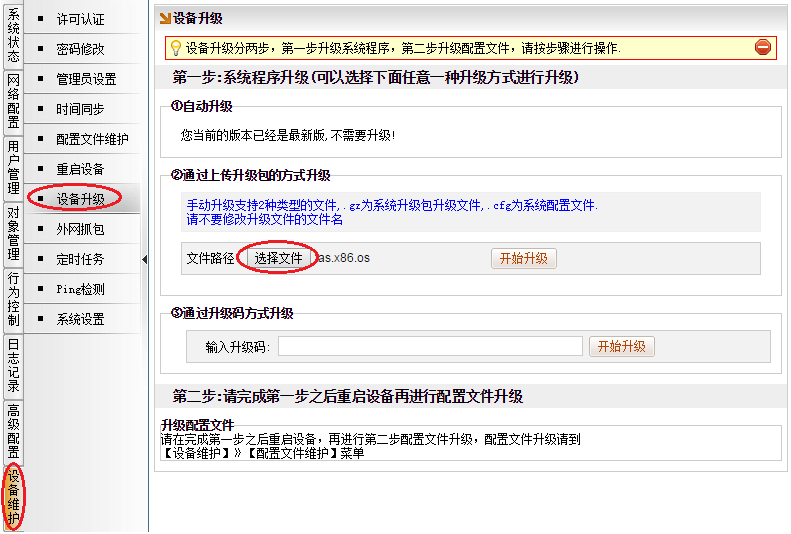Image resolution: width=791 pixels, height=534 pixels.
Task: Choose 重启设备 from the side menu
Action: point(80,169)
